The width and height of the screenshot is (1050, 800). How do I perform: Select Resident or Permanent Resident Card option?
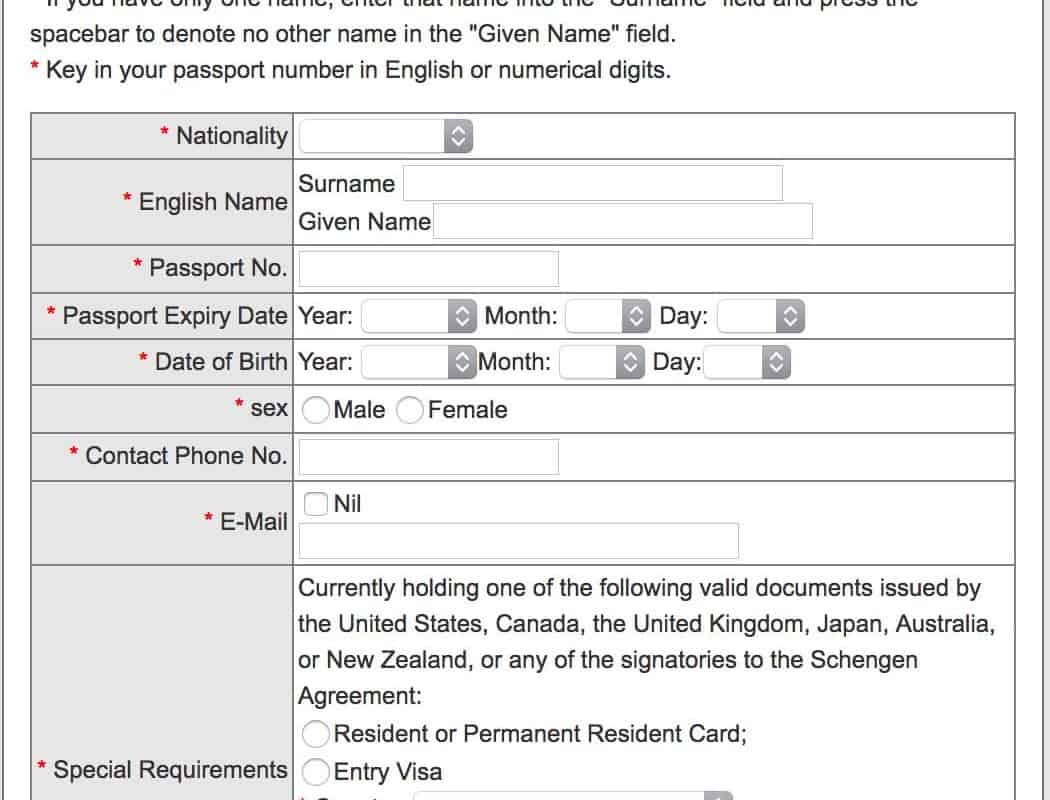click(316, 734)
